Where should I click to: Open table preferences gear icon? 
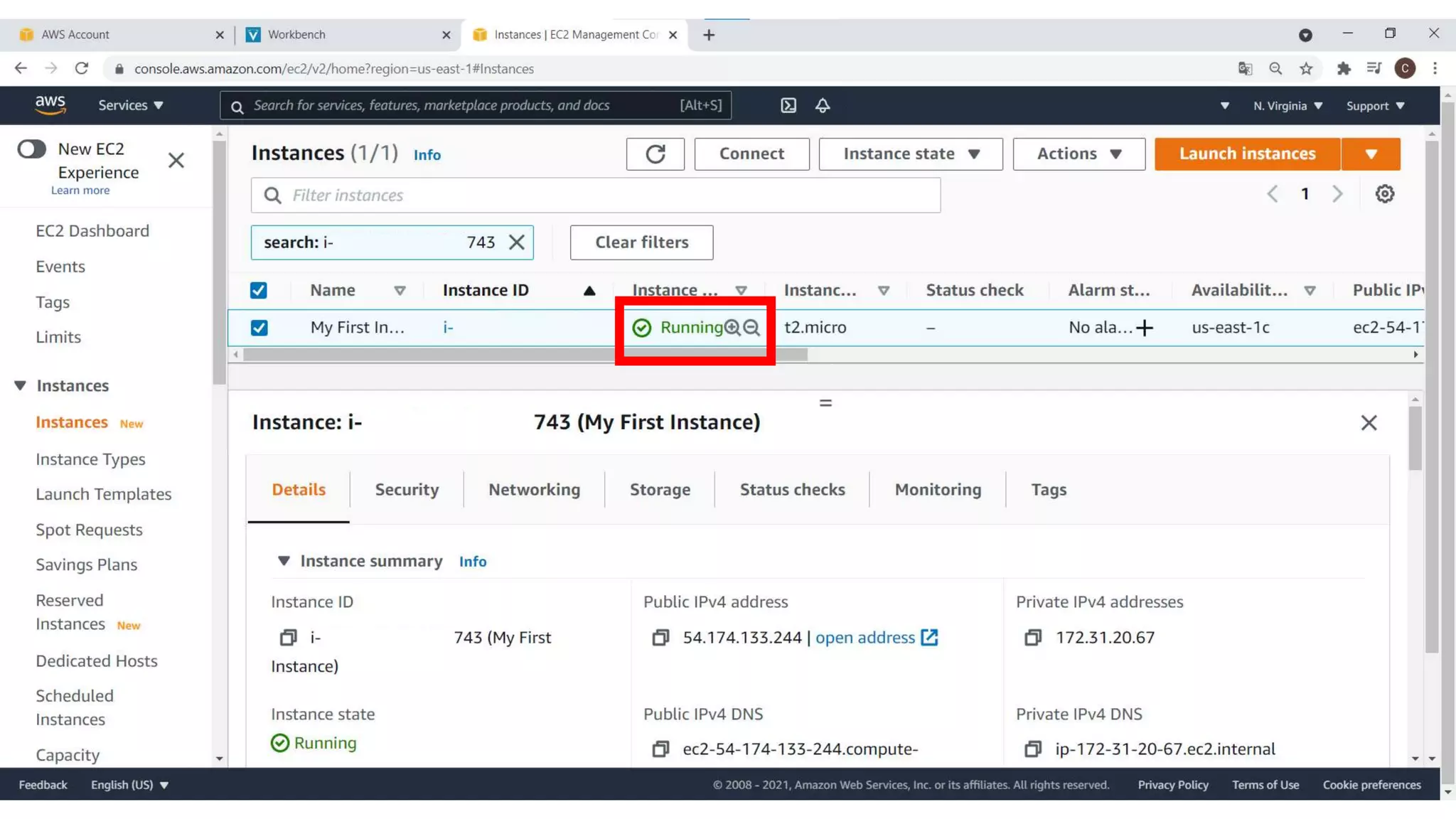click(1384, 194)
